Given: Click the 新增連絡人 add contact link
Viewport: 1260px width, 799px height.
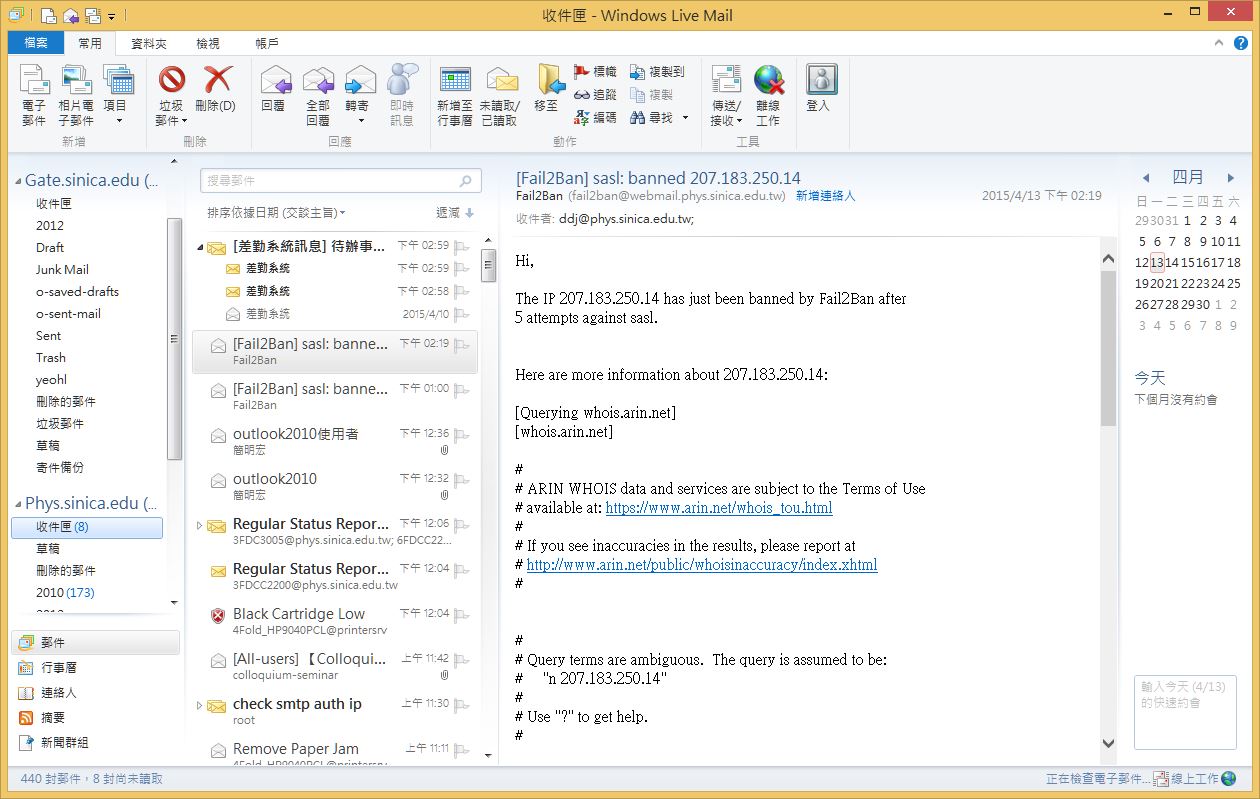Looking at the screenshot, I should [x=826, y=196].
